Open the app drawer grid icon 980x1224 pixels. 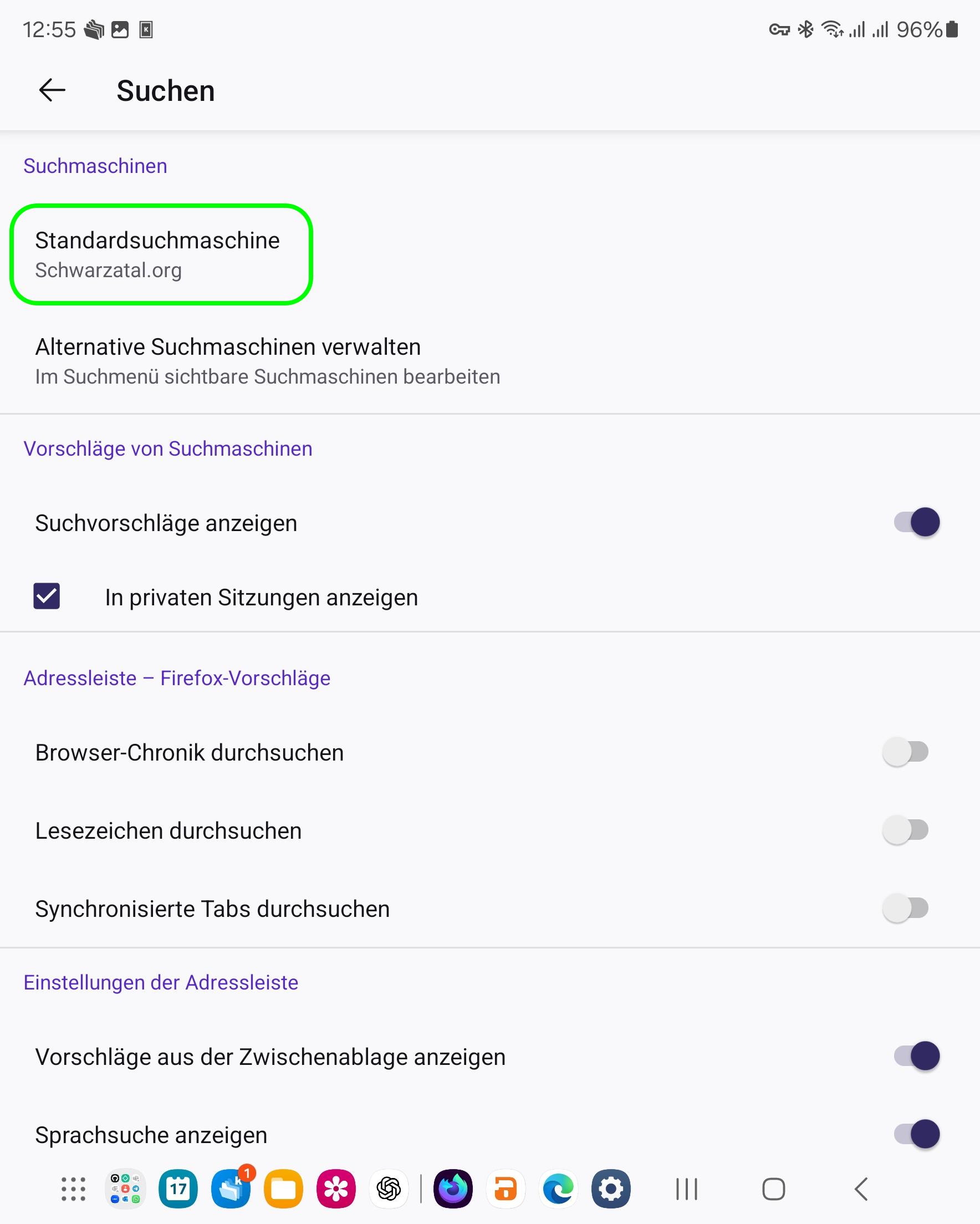73,1189
